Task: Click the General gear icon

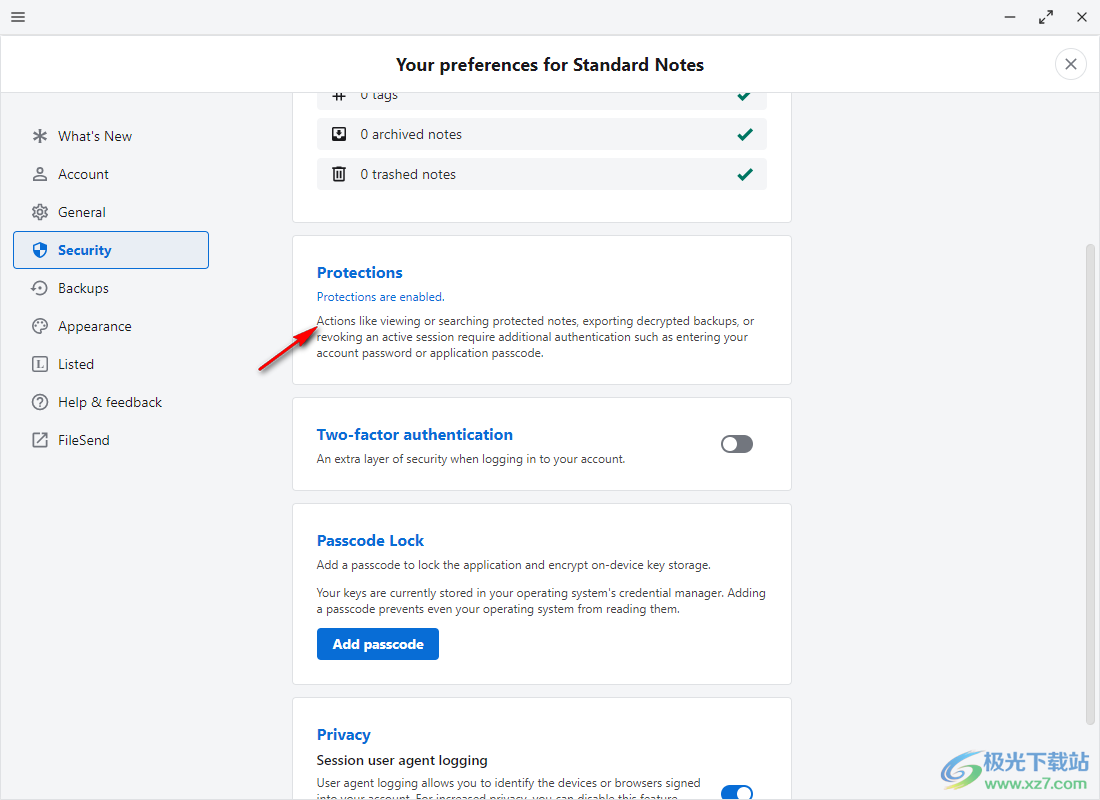Action: (40, 212)
